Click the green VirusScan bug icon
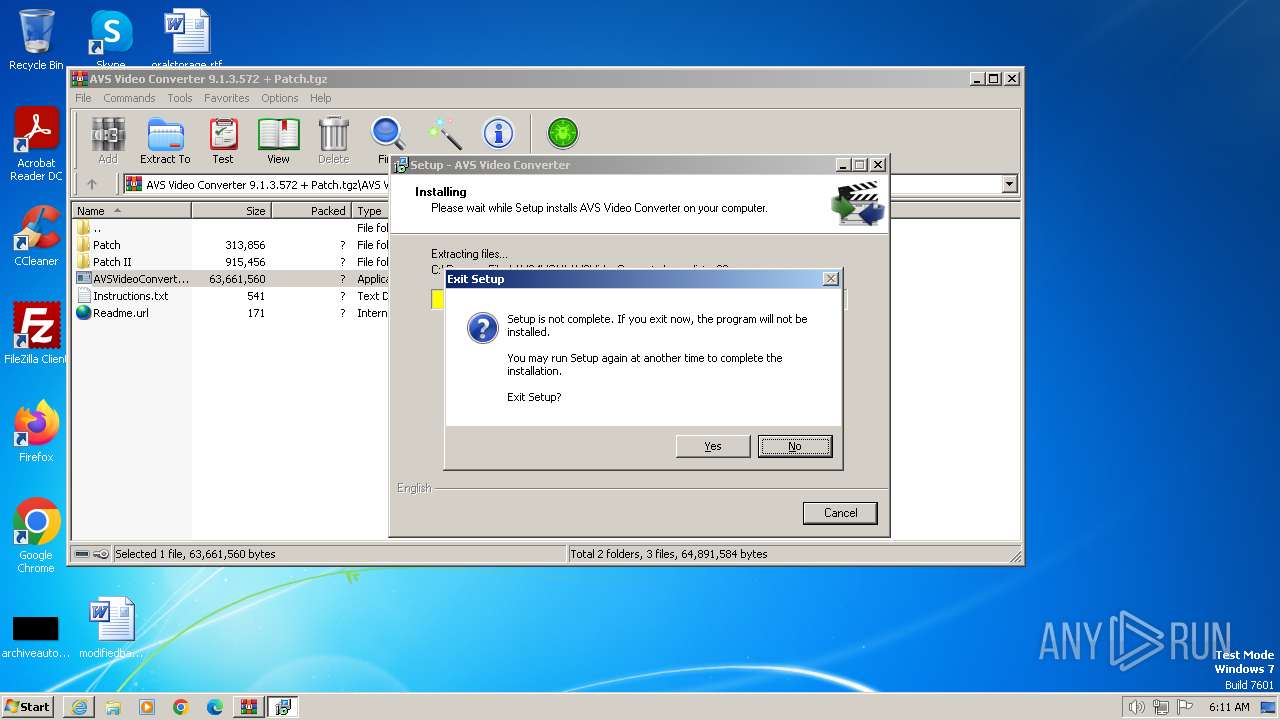The width and height of the screenshot is (1280, 720). [x=563, y=134]
